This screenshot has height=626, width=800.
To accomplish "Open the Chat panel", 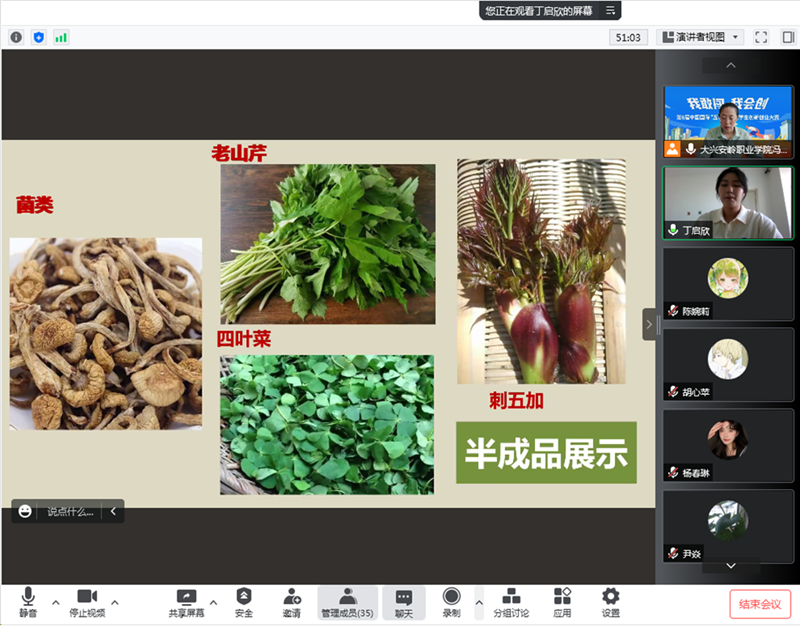I will tap(403, 602).
